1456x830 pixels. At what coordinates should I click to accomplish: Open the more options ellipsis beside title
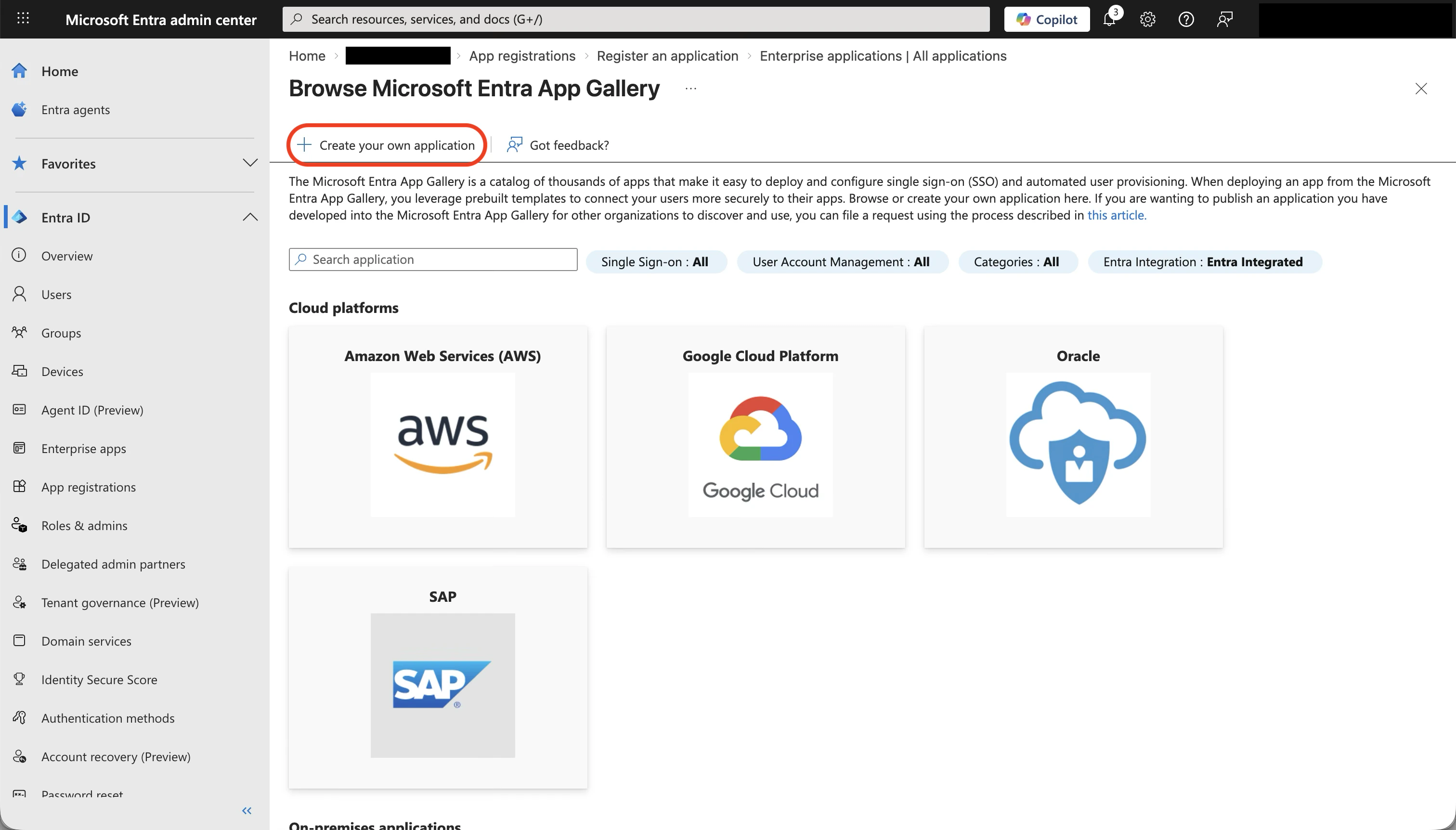point(691,89)
